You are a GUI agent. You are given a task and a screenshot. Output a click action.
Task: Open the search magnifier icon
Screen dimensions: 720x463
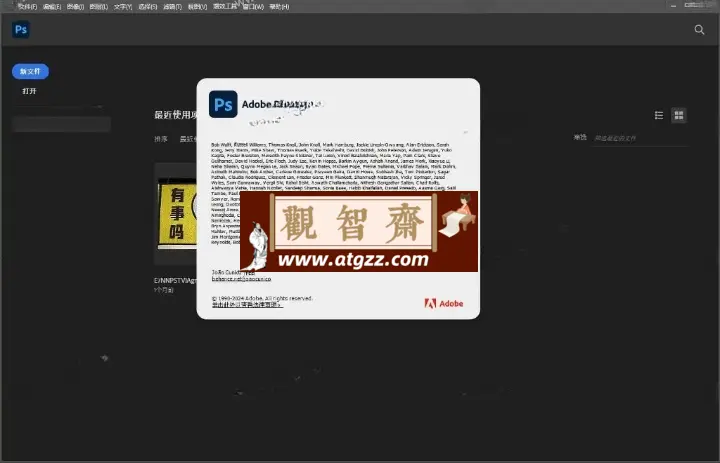tap(699, 30)
